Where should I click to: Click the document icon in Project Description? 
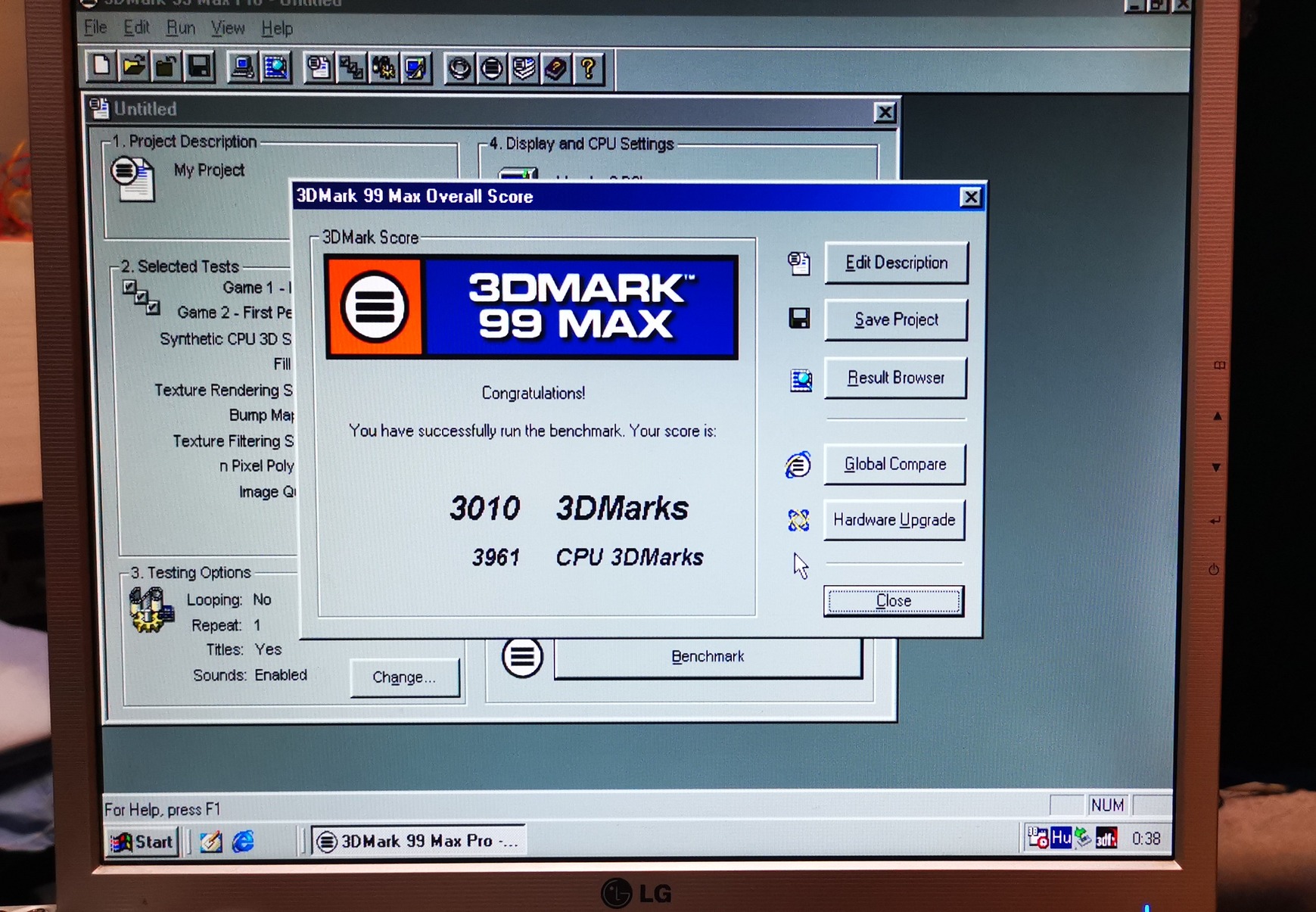133,179
